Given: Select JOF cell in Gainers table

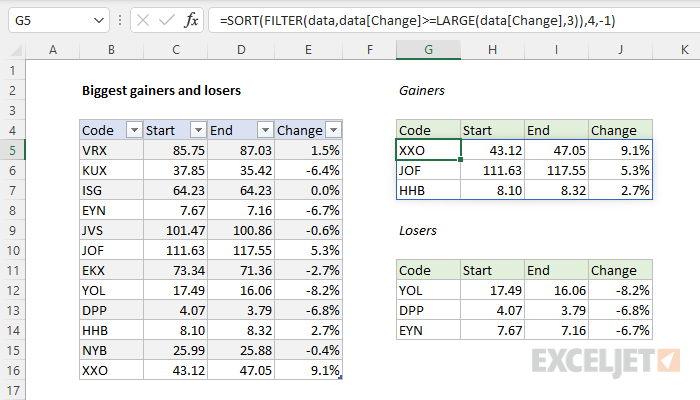Looking at the screenshot, I should 429,171.
